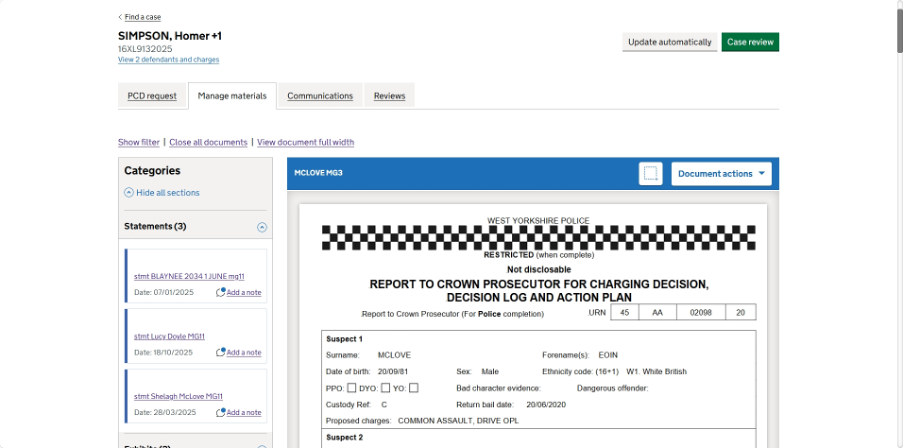The image size is (904, 448).
Task: Switch to the PCD request tab
Action: [x=152, y=96]
